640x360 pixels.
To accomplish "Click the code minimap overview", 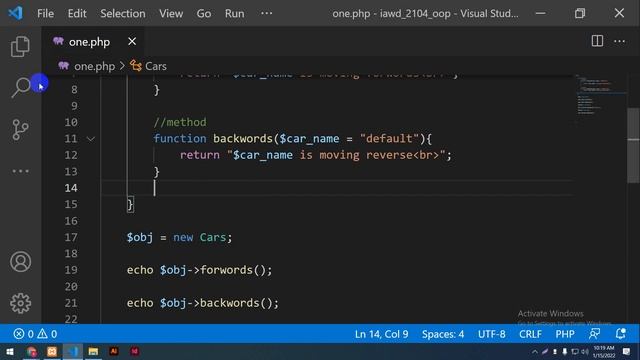I will coord(600,96).
